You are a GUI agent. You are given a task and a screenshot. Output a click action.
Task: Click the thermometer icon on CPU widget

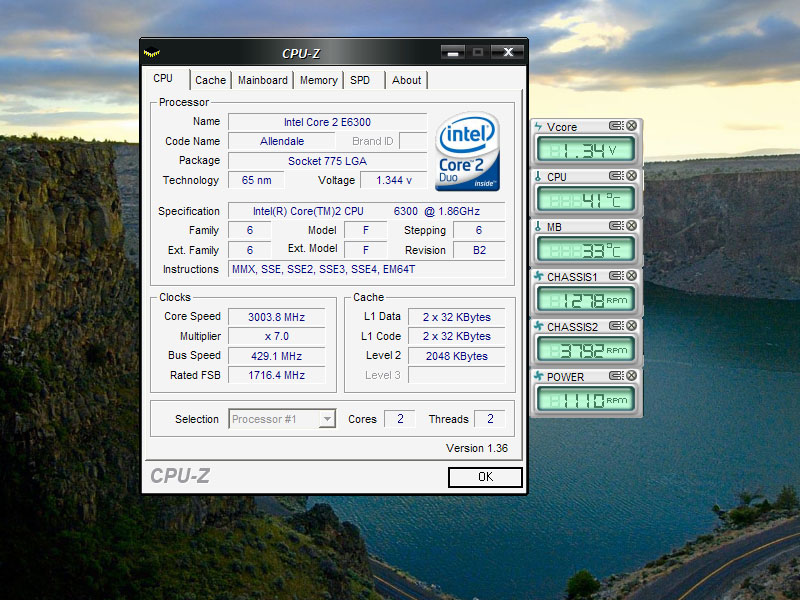coord(538,177)
